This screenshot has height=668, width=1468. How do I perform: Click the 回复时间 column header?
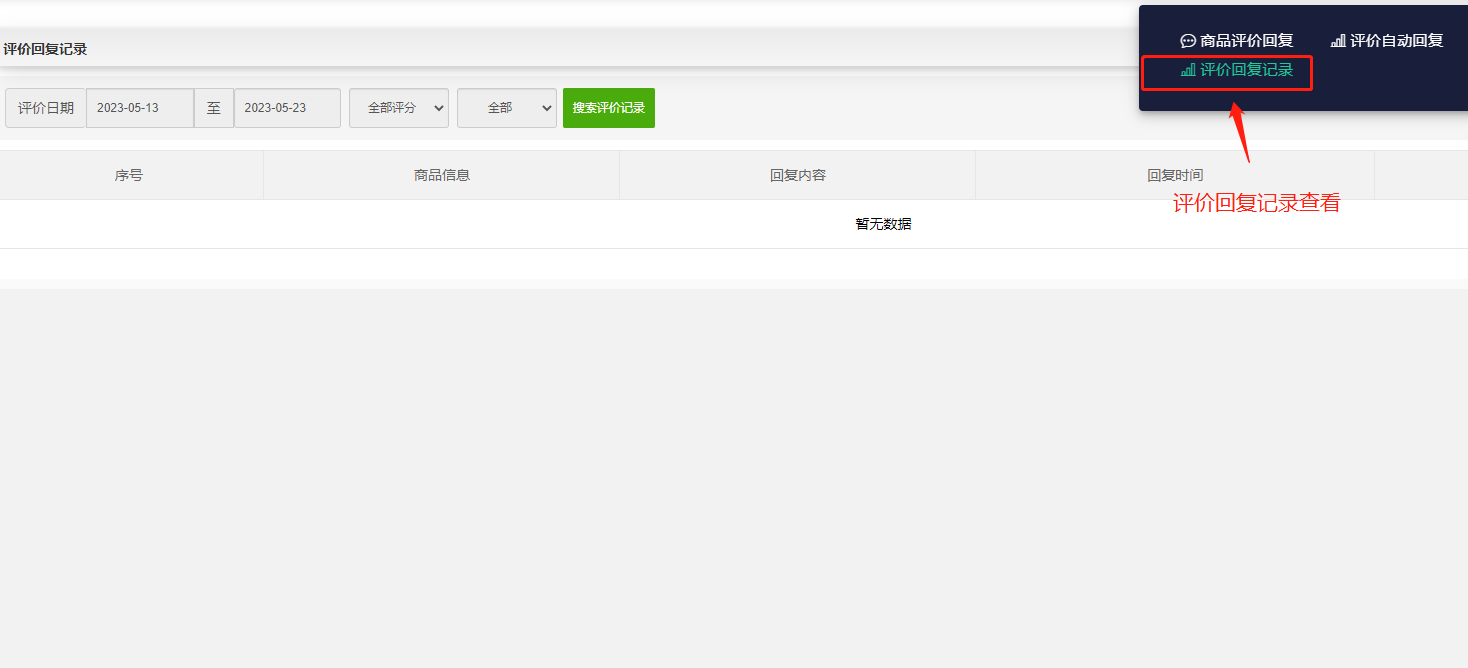tap(1174, 175)
